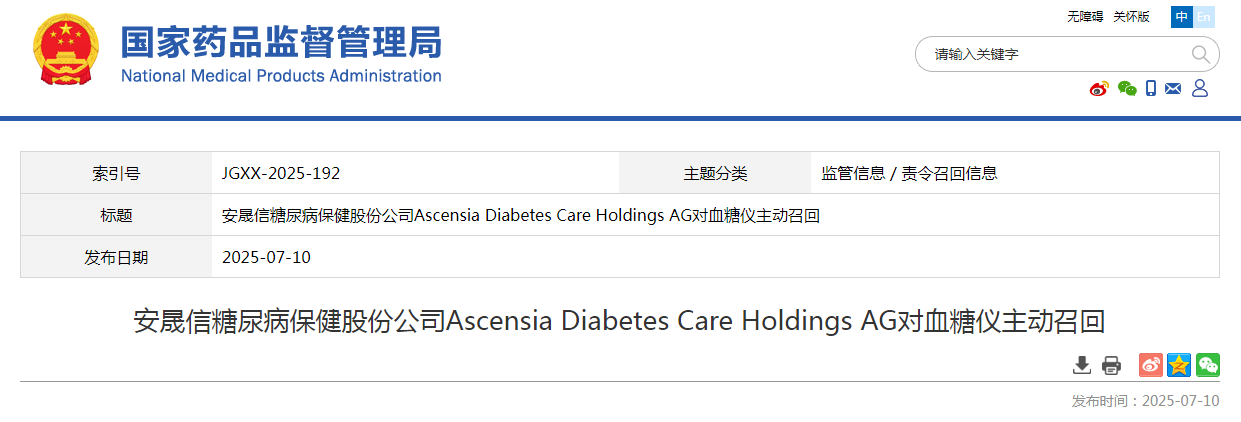The image size is (1241, 422).
Task: Select the 中 Chinese language option
Action: click(1183, 17)
